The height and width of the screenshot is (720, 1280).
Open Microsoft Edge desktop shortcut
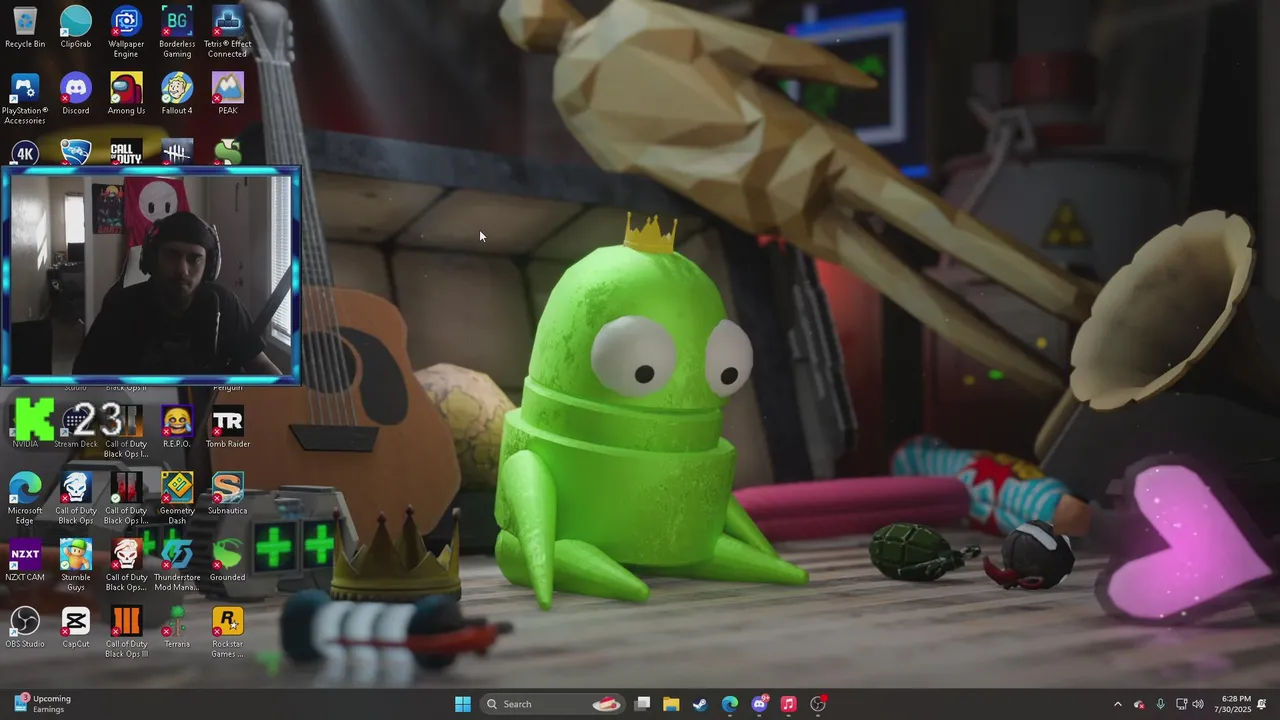click(x=25, y=498)
